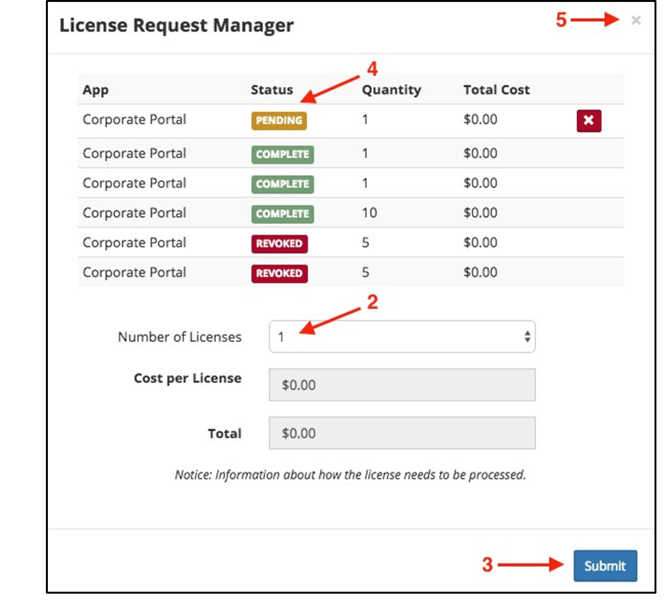Click the COMPLETE badge in the quantity 10 row
This screenshot has height=615, width=670.
coord(282,214)
